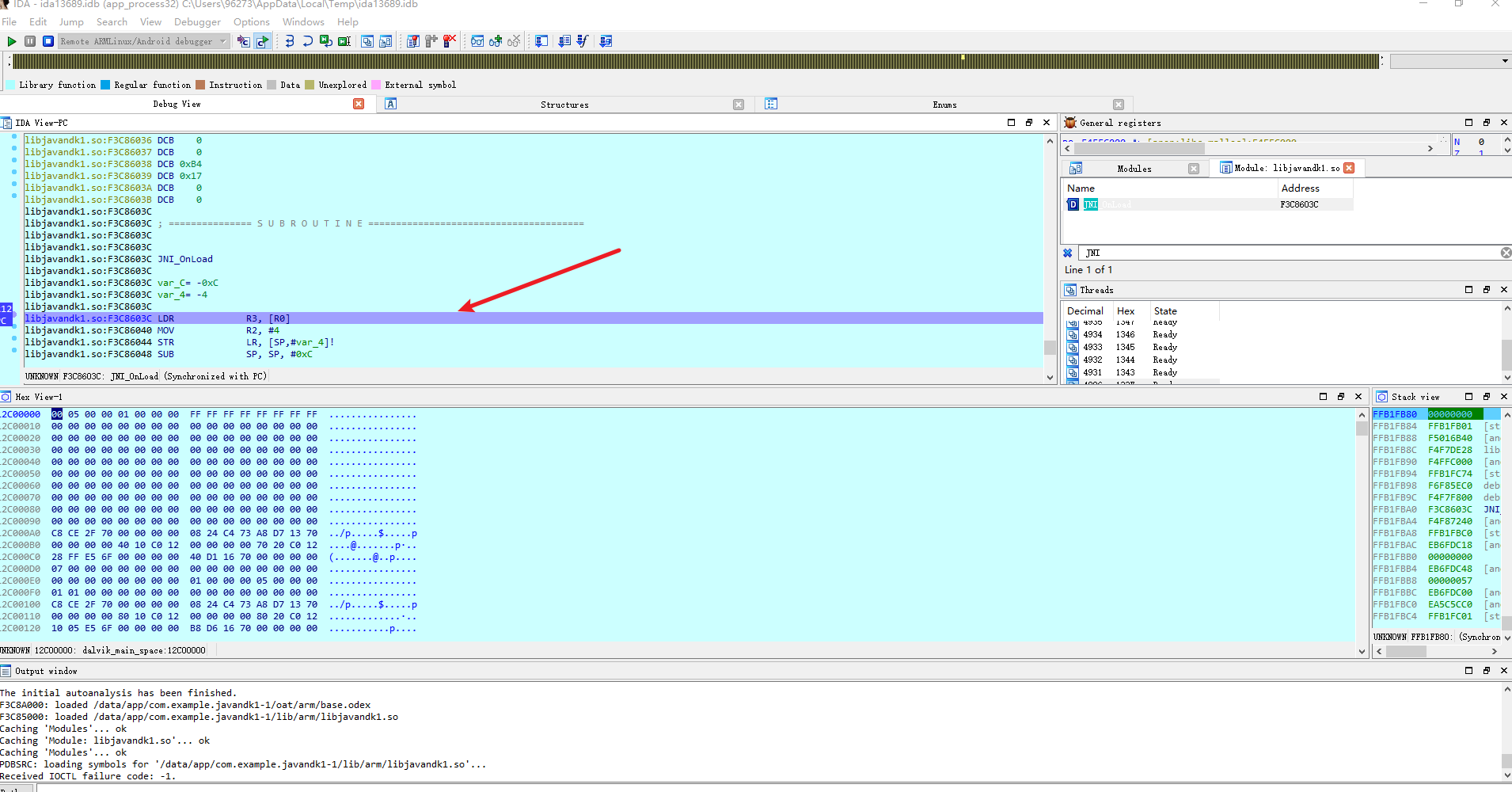Expand the navigation band dropdown at right
This screenshot has width=1512, height=792.
click(1504, 61)
